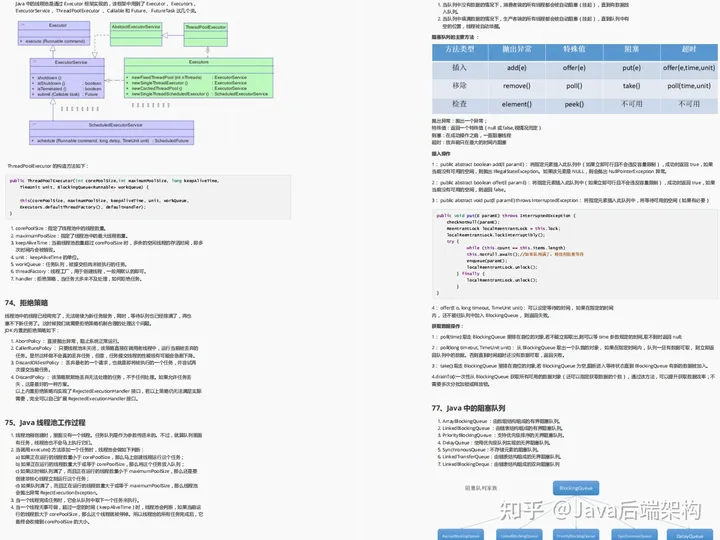Viewport: 720px width, 540px height.
Task: Click heading '77、Java 中的阻塞队列'
Action: pyautogui.click(x=468, y=408)
